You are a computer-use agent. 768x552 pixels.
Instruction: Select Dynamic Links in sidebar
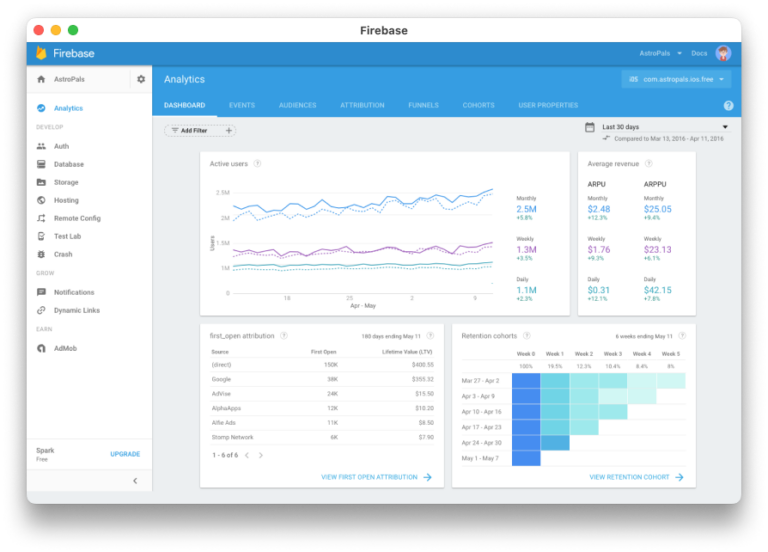76,310
